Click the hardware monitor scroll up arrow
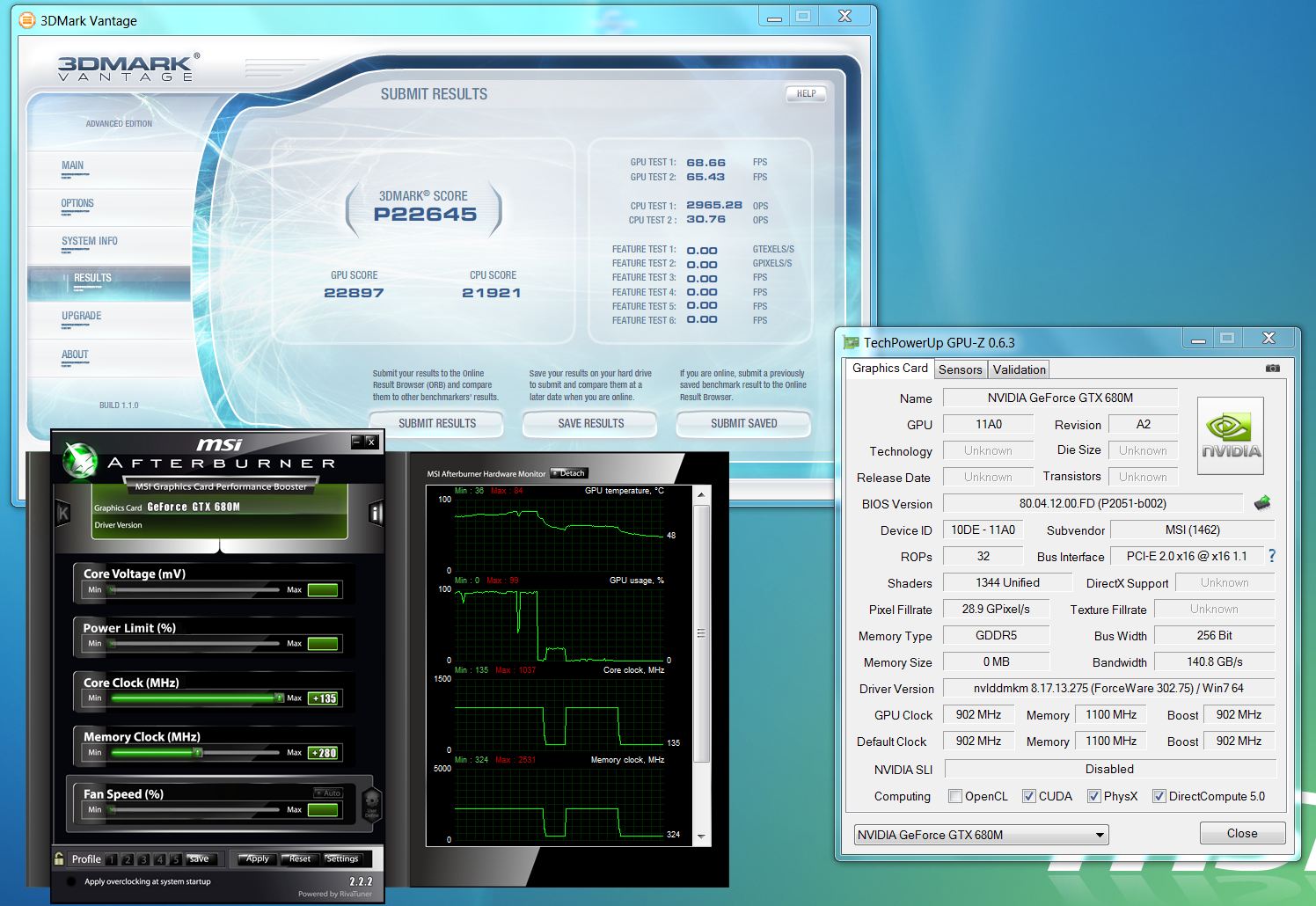1316x906 pixels. coord(701,495)
